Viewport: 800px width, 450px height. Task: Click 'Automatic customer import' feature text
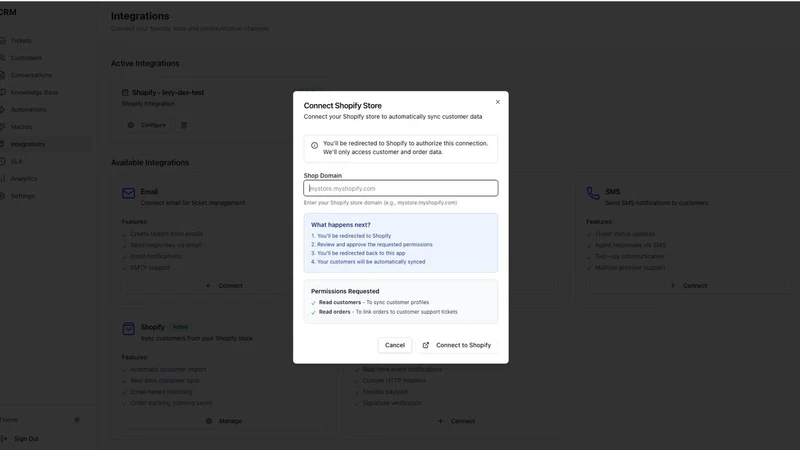pos(168,369)
